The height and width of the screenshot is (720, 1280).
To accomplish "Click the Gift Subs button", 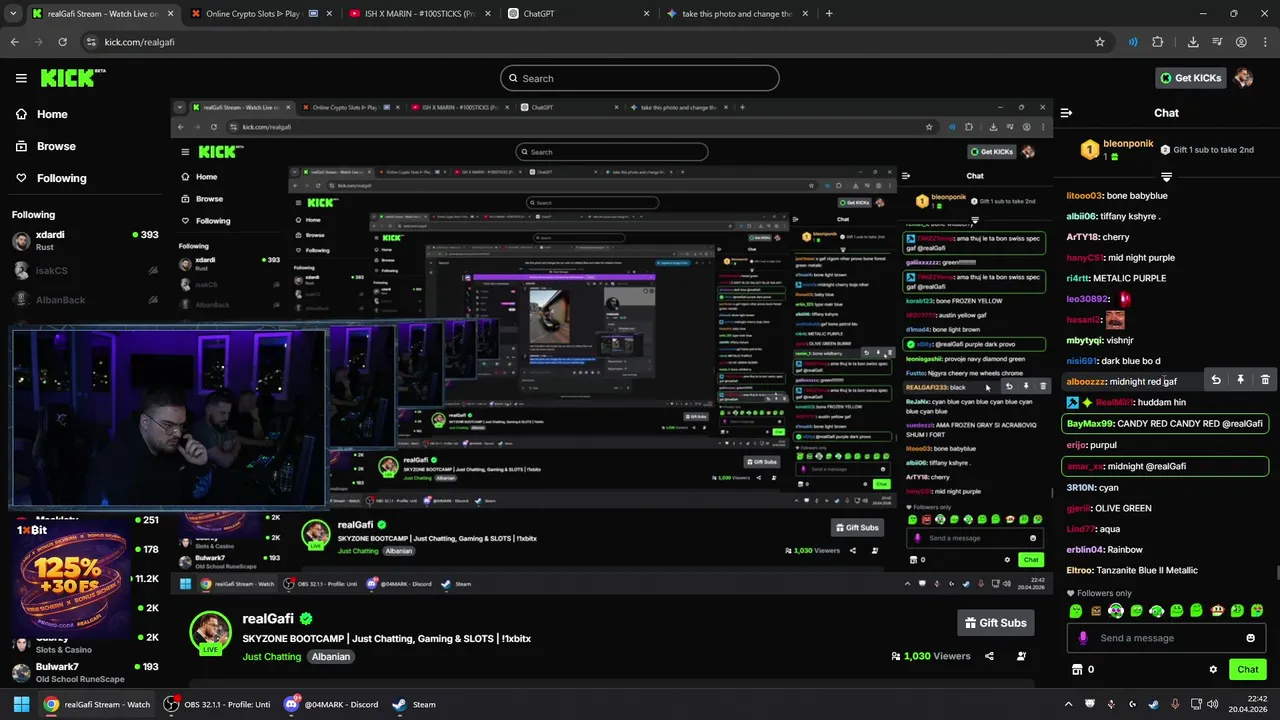I will click(x=995, y=622).
